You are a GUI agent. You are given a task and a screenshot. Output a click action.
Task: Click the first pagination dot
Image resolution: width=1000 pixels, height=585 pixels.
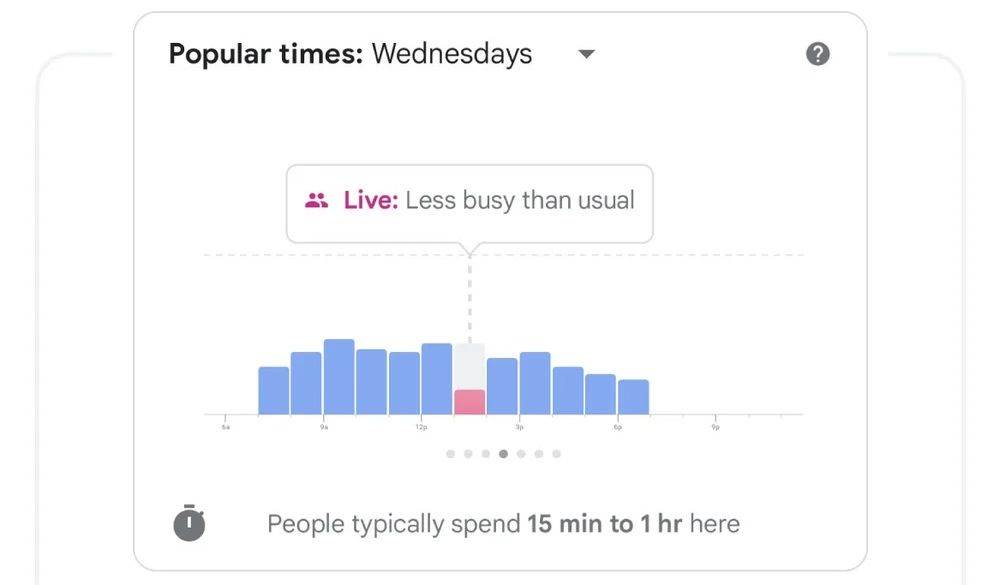(450, 453)
